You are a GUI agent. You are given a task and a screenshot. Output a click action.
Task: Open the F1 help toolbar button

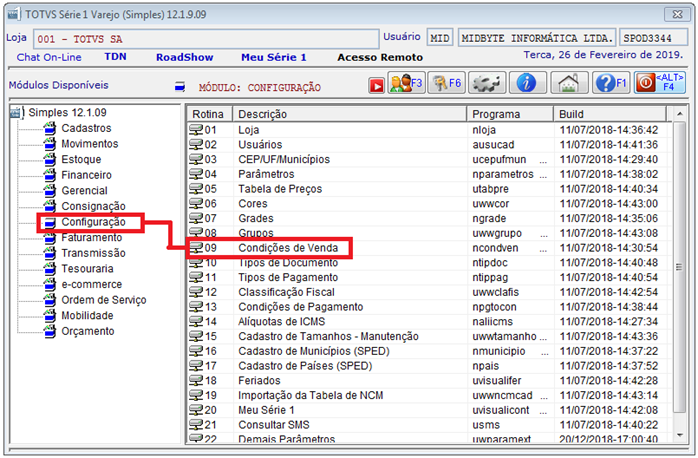pyautogui.click(x=611, y=83)
